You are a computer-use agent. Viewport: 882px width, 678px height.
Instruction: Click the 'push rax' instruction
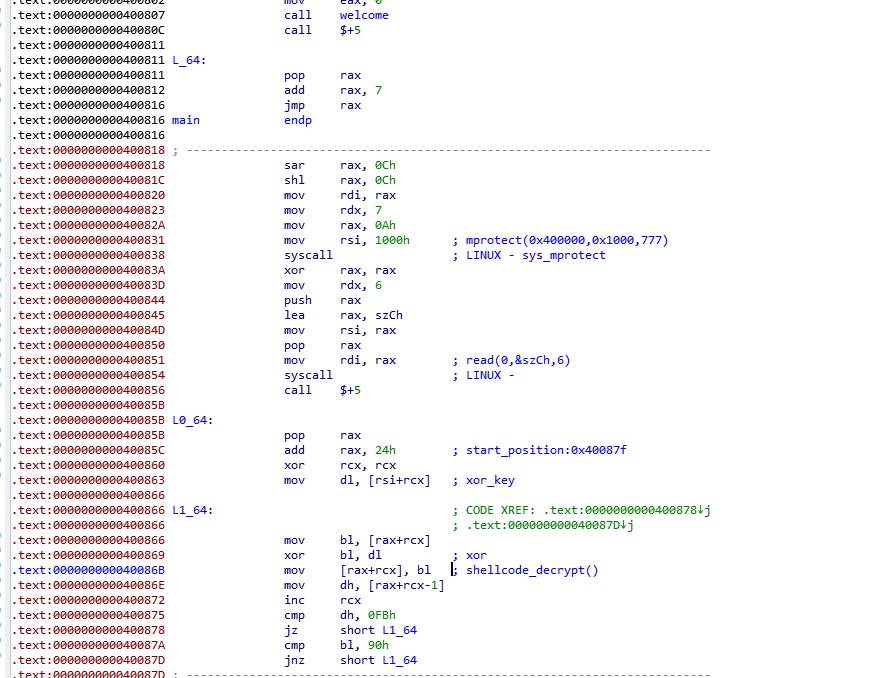(x=322, y=300)
